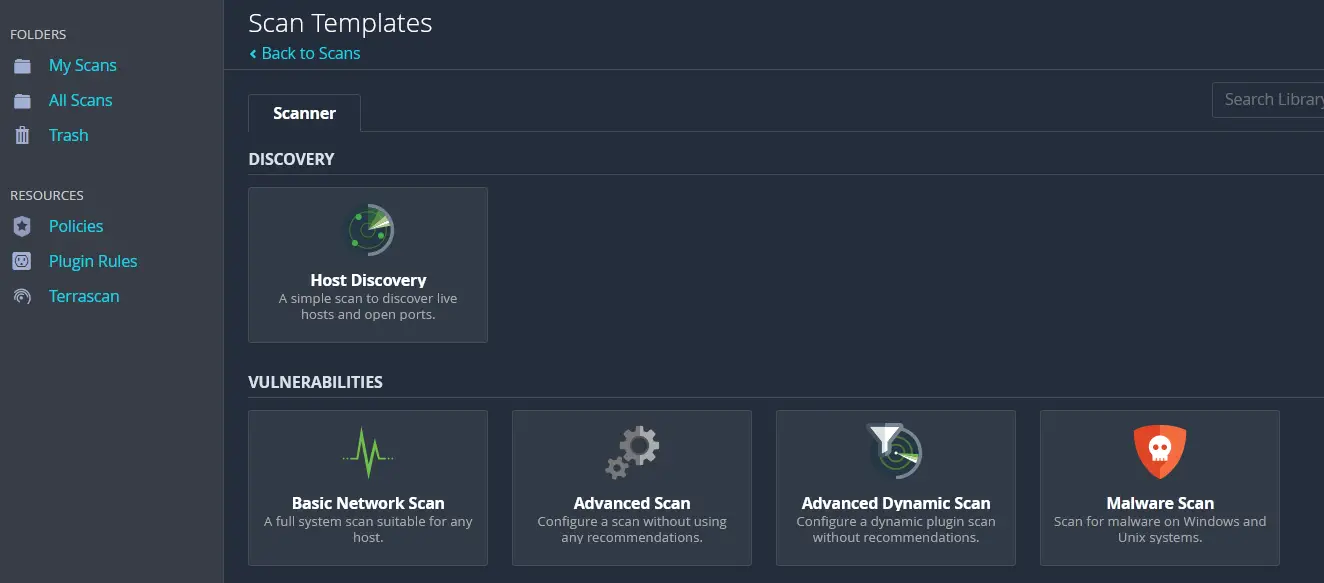Open the Trash link
This screenshot has height=583, width=1324.
click(68, 135)
